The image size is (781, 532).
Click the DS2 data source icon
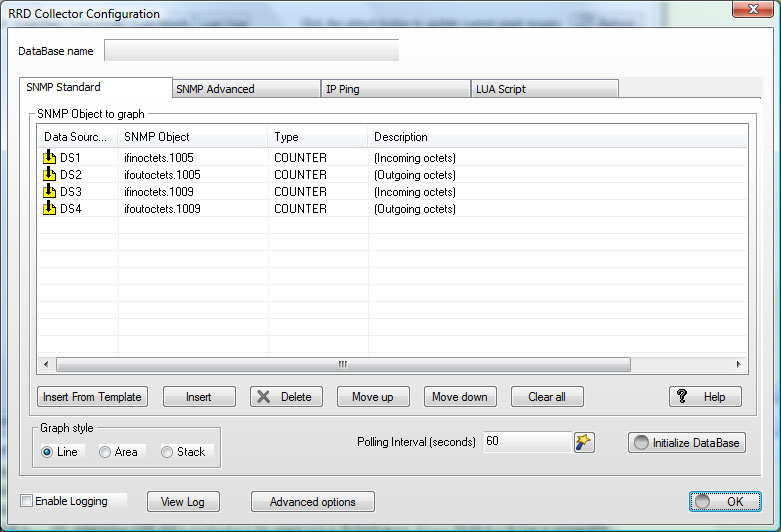[x=49, y=174]
